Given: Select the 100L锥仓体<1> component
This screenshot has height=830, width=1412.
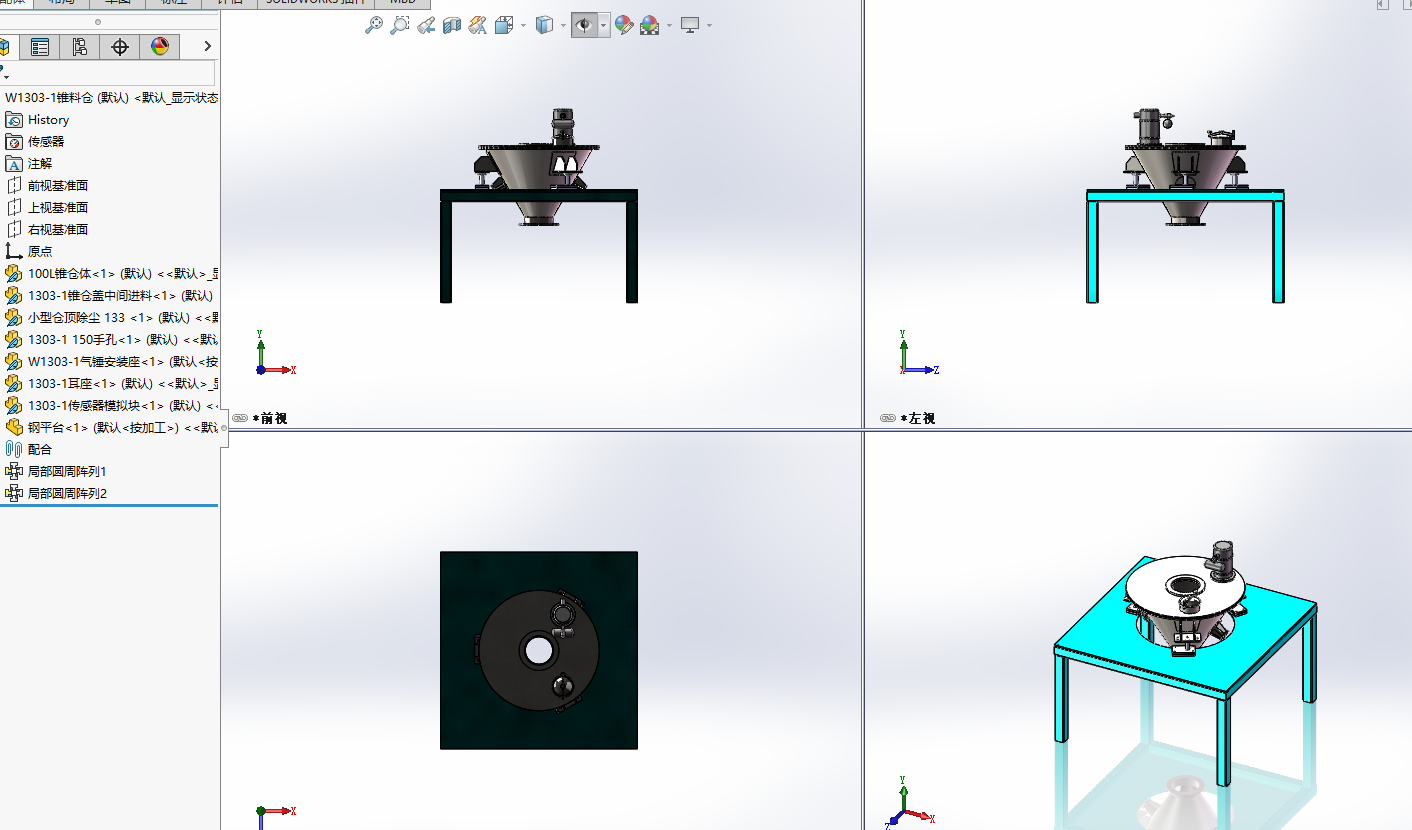Looking at the screenshot, I should click(x=112, y=274).
